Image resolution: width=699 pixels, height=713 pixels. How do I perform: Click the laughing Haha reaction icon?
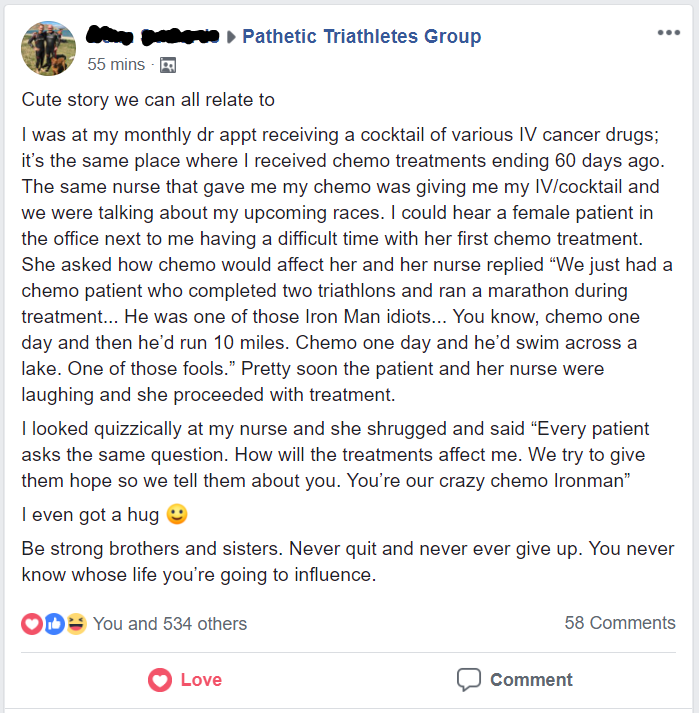(x=76, y=624)
